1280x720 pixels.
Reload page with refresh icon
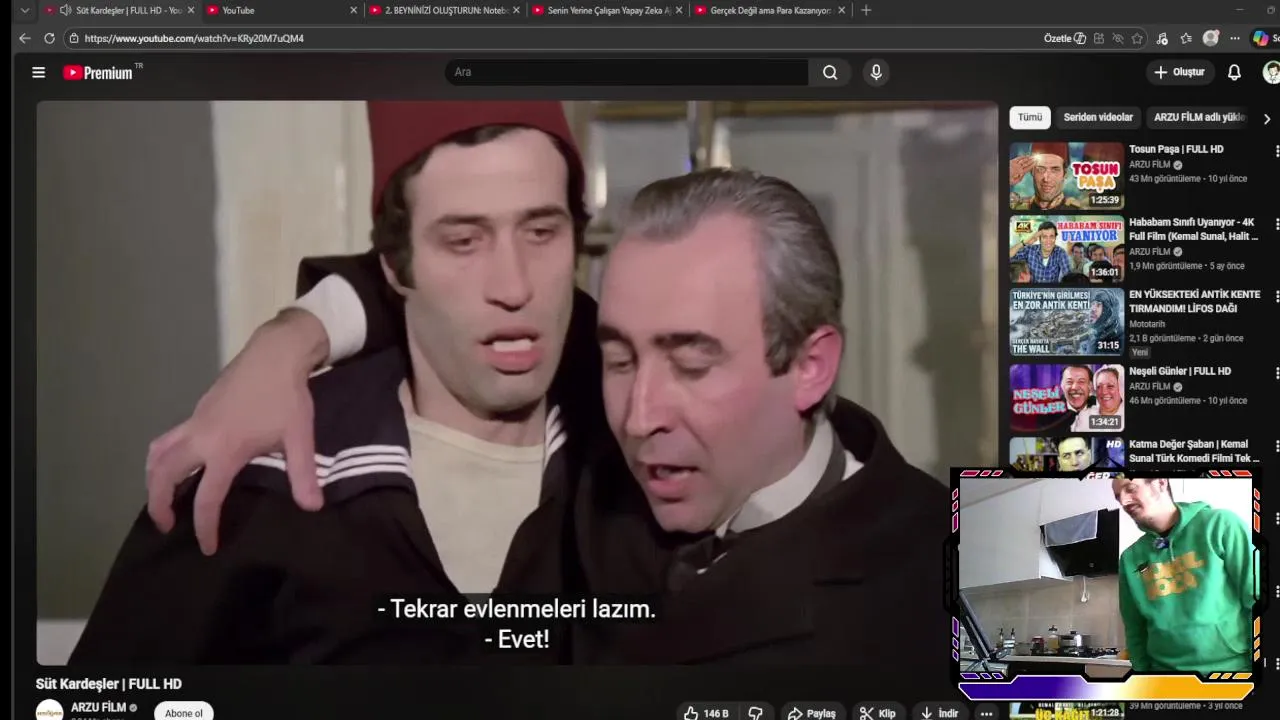[x=49, y=38]
